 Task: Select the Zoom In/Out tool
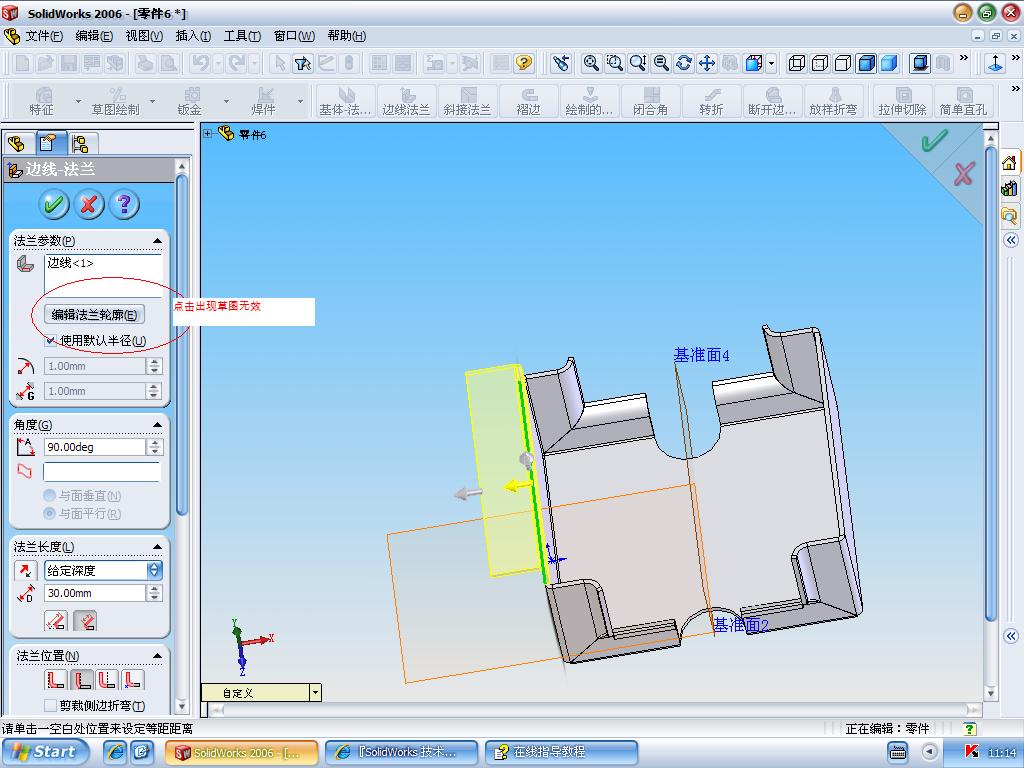638,63
